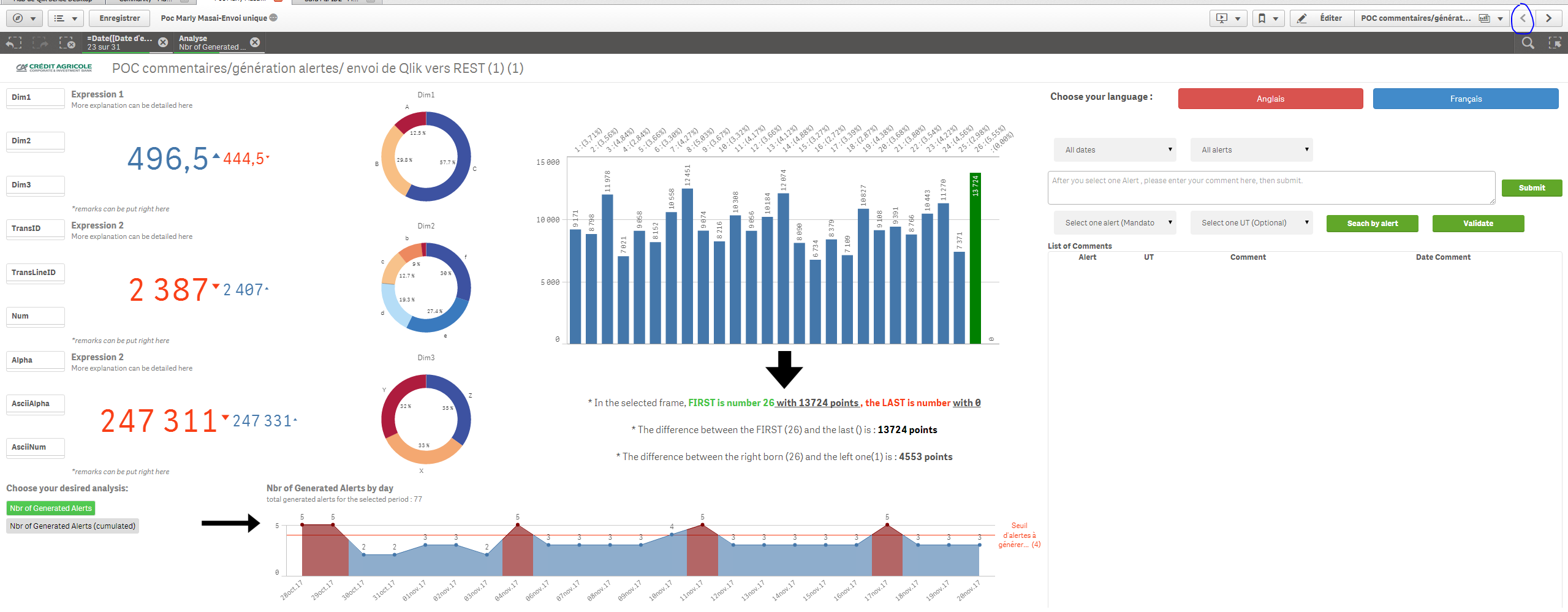Open the AsciiAlpha filter pane
This screenshot has height=612, width=1568.
[36, 404]
